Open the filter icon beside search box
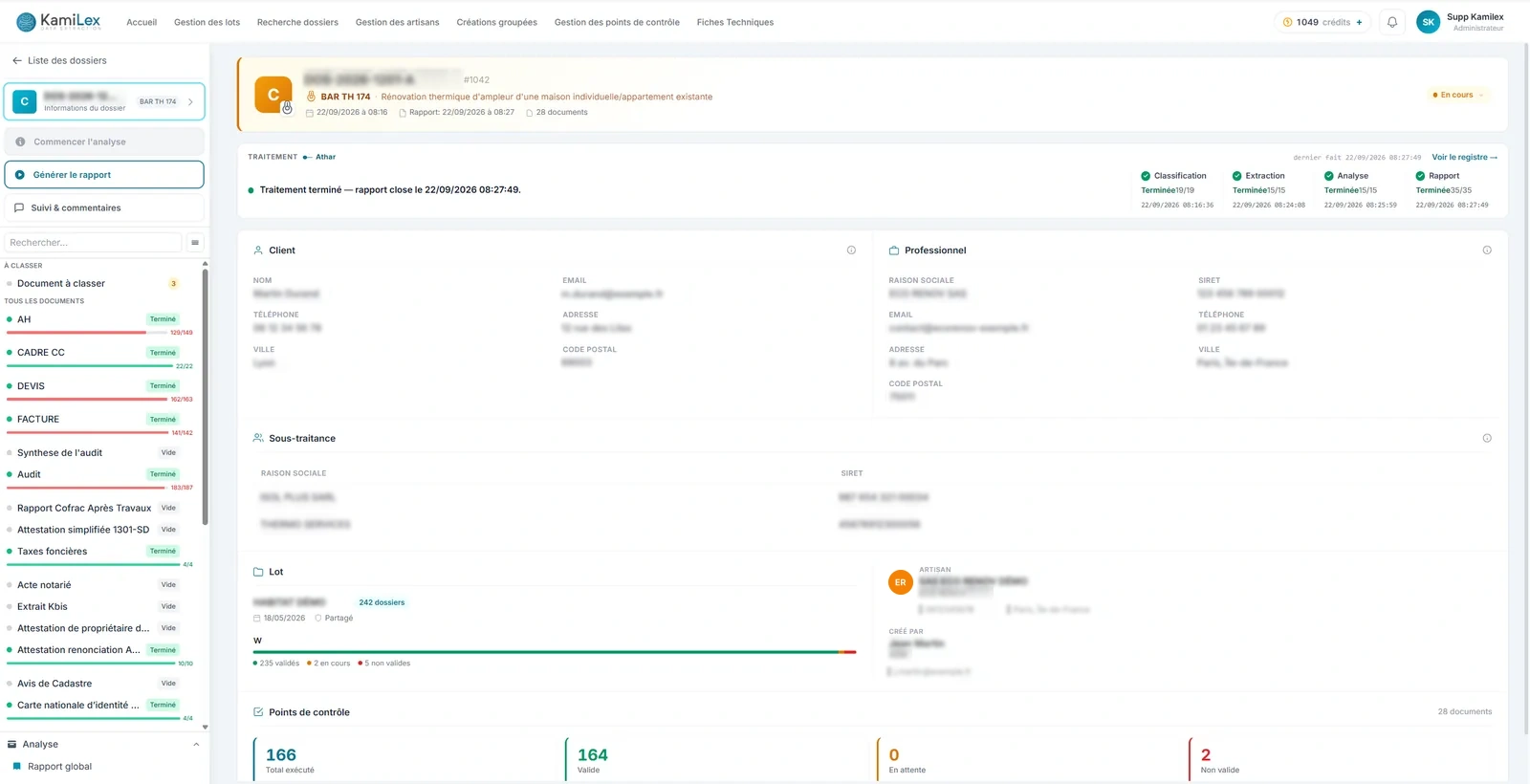 pyautogui.click(x=195, y=243)
